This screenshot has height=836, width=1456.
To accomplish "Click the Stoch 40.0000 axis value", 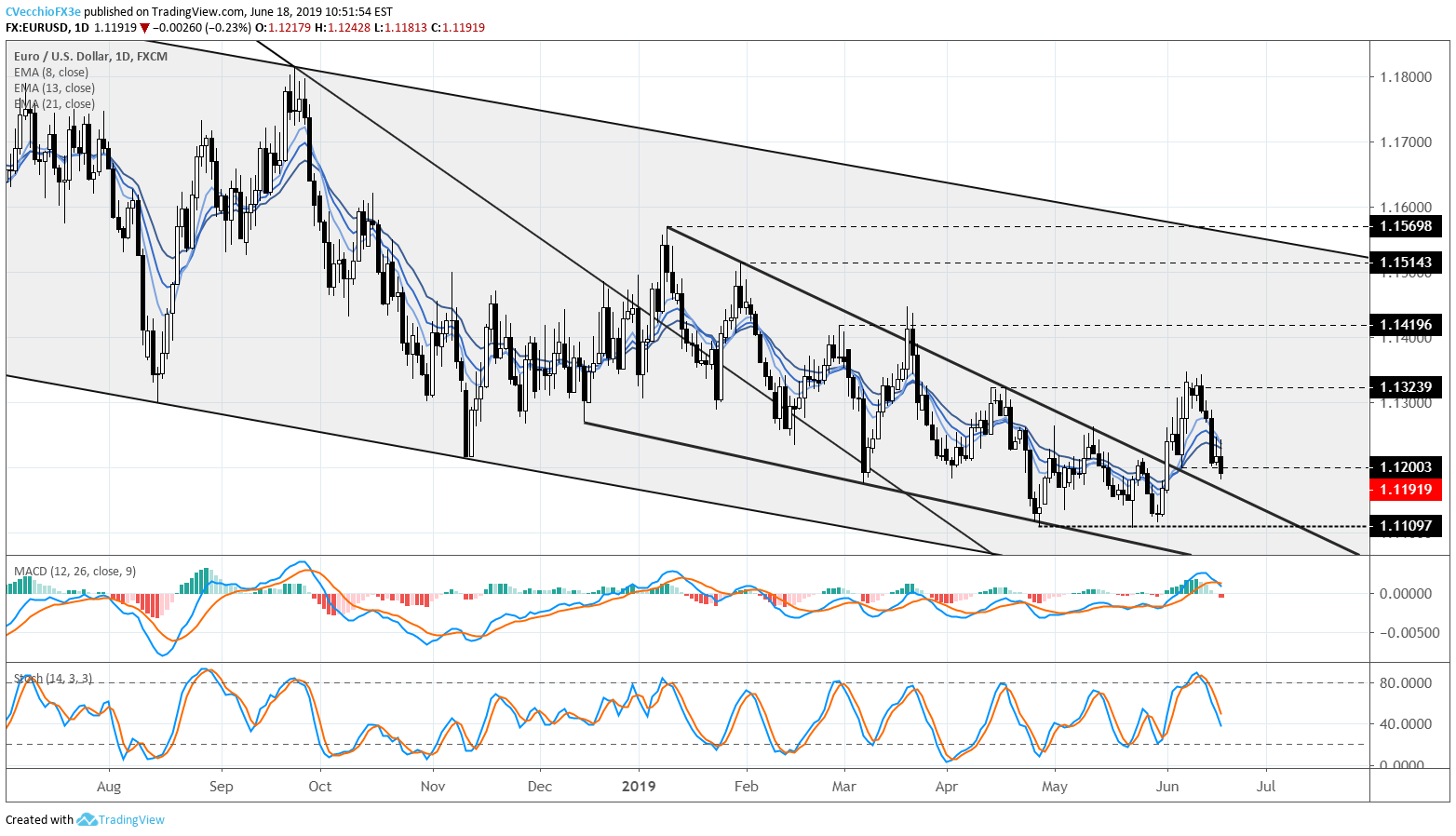I will click(1406, 723).
